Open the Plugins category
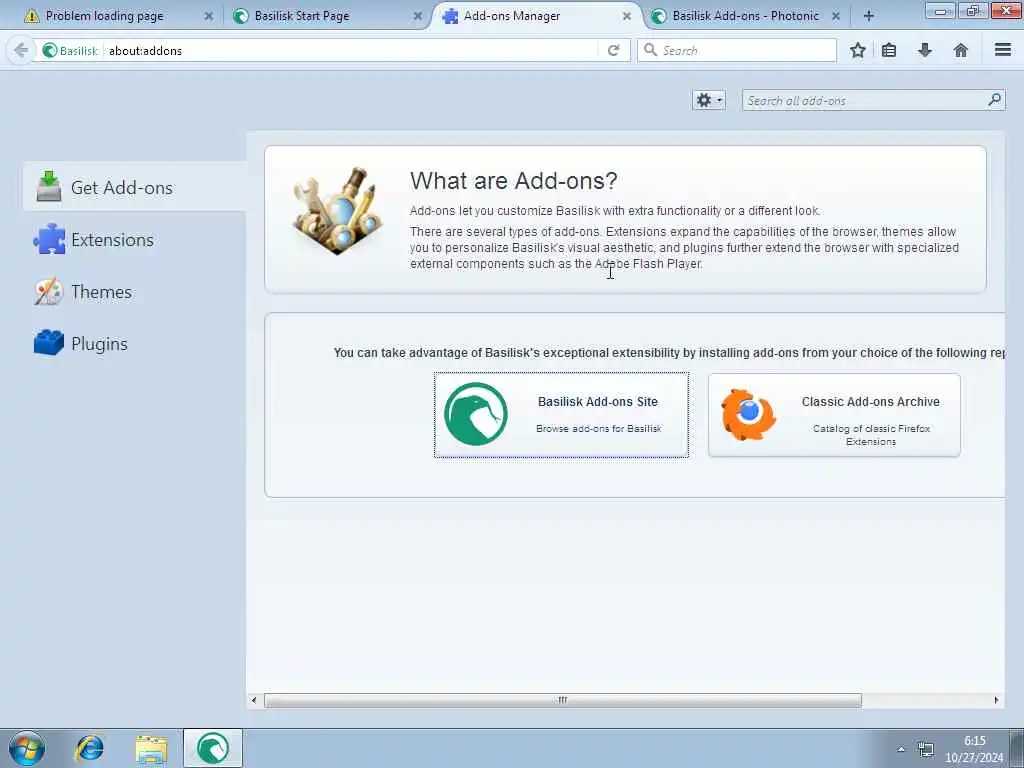Screen dimensions: 1024x768 pos(134,344)
